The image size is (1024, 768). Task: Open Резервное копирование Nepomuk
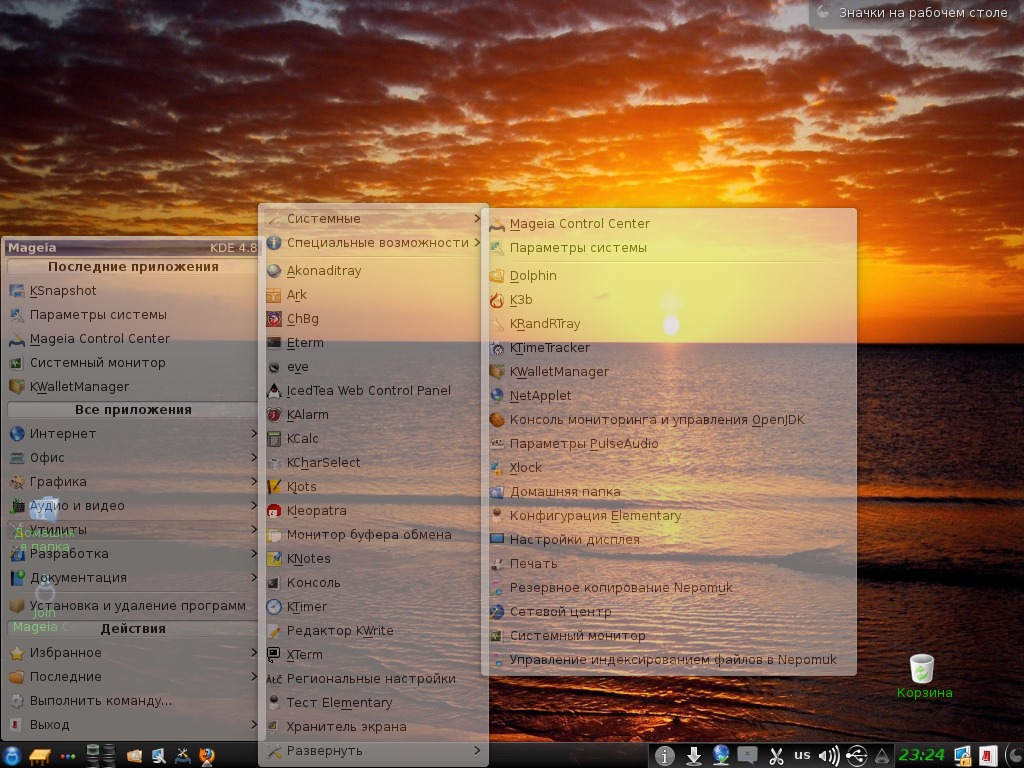[669, 588]
